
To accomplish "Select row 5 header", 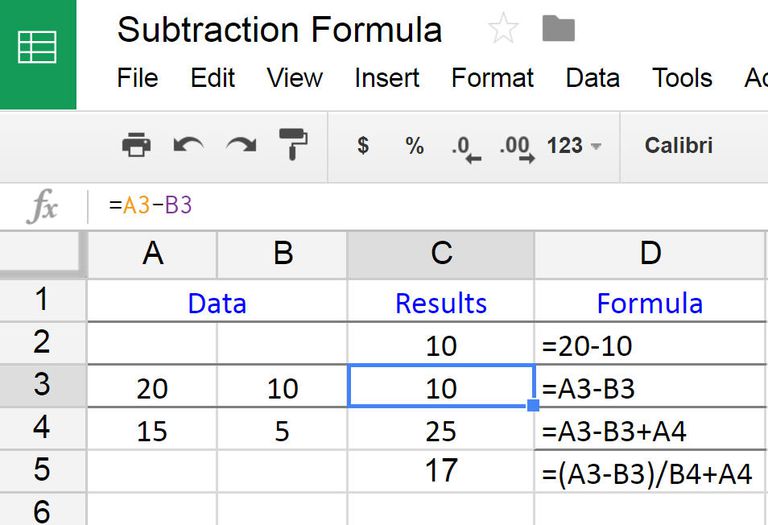I will (43, 470).
